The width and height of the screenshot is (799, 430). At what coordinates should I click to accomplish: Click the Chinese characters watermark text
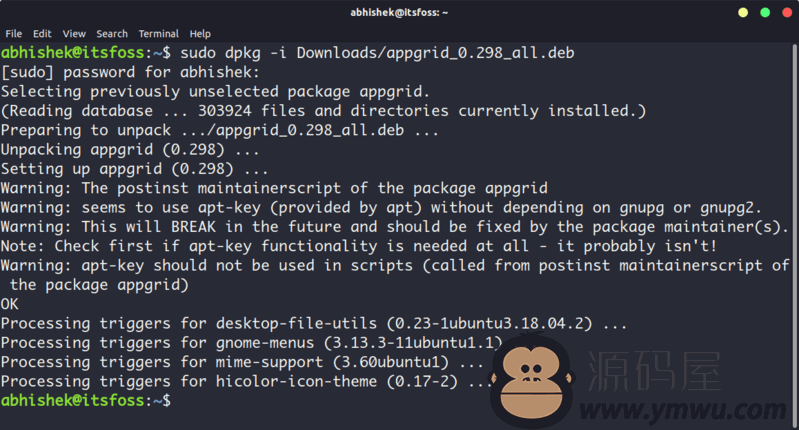pyautogui.click(x=655, y=371)
